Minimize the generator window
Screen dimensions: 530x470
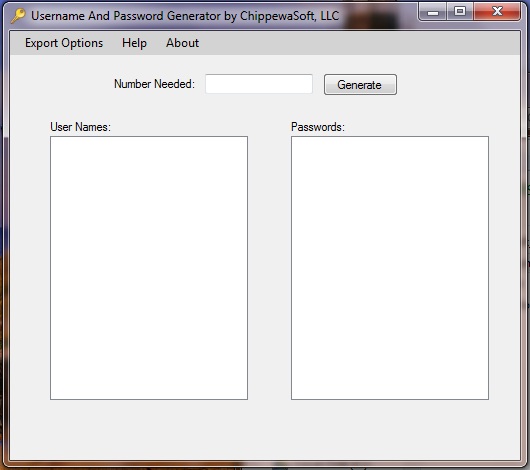432,12
